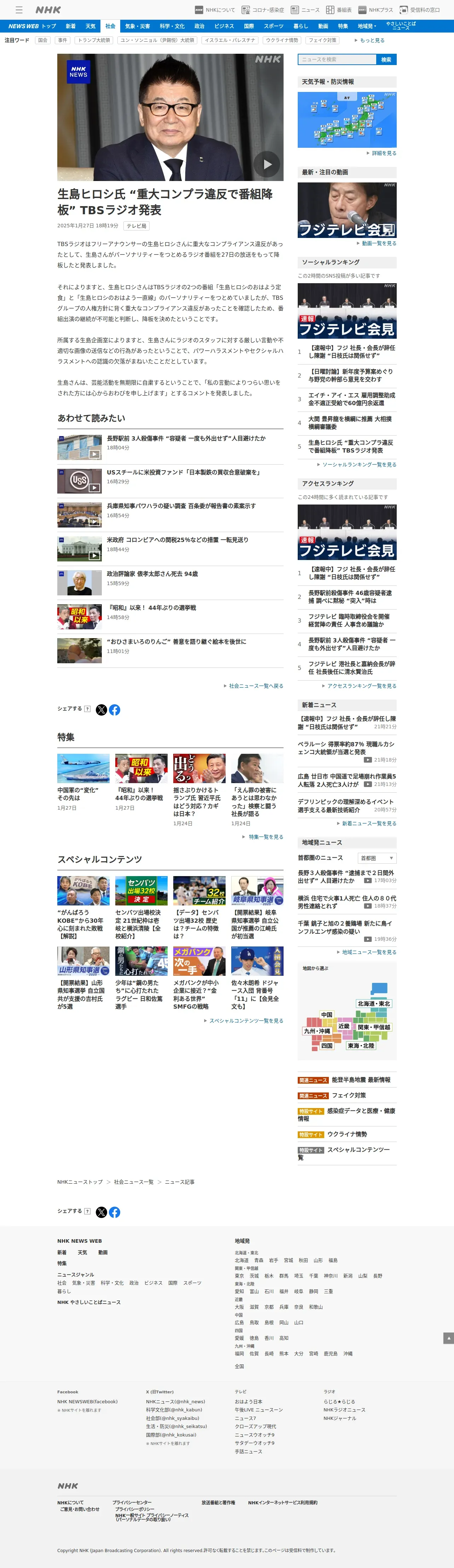Share on Facebook above 特集 section

click(x=115, y=710)
